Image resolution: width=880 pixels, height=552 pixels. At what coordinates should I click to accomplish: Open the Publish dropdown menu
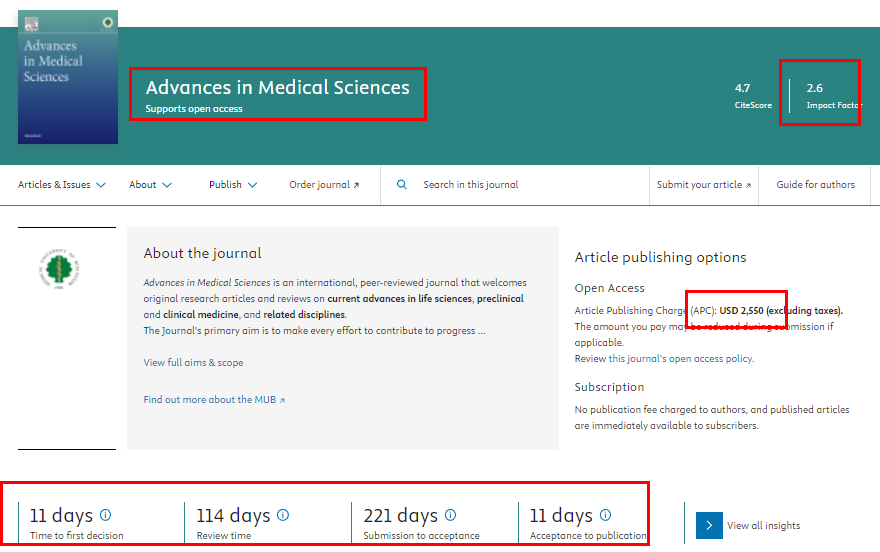[233, 185]
